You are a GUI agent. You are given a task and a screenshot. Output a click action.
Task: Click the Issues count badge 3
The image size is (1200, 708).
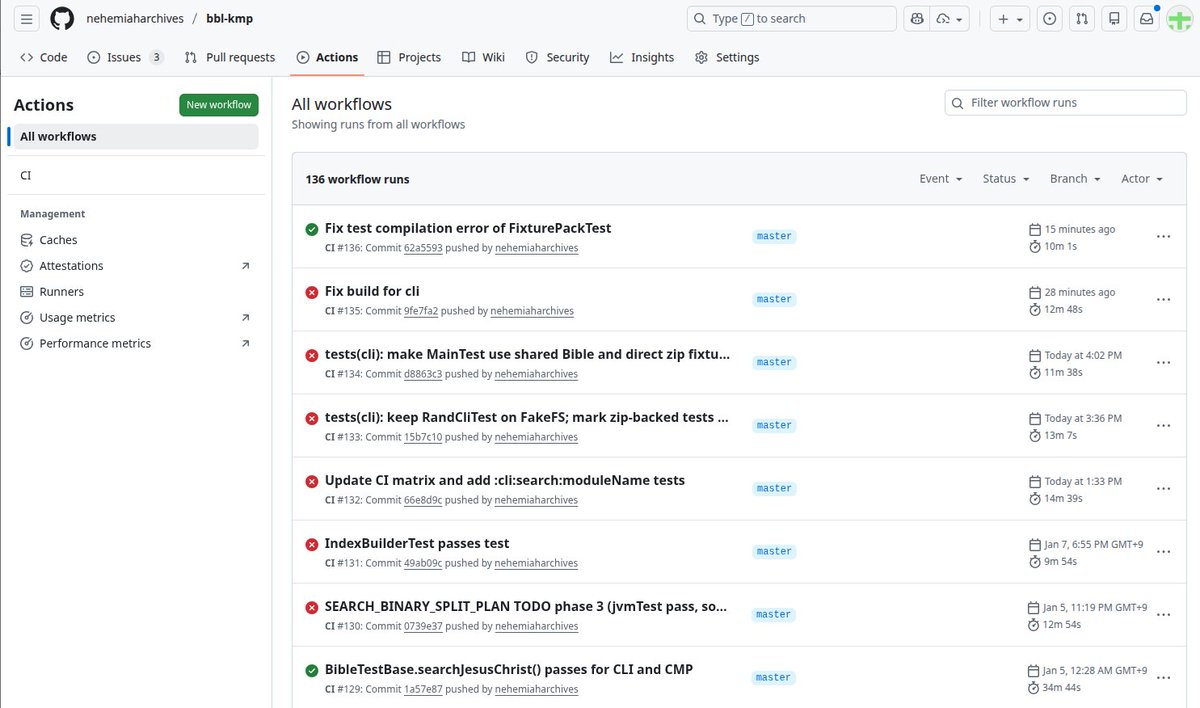pos(156,58)
